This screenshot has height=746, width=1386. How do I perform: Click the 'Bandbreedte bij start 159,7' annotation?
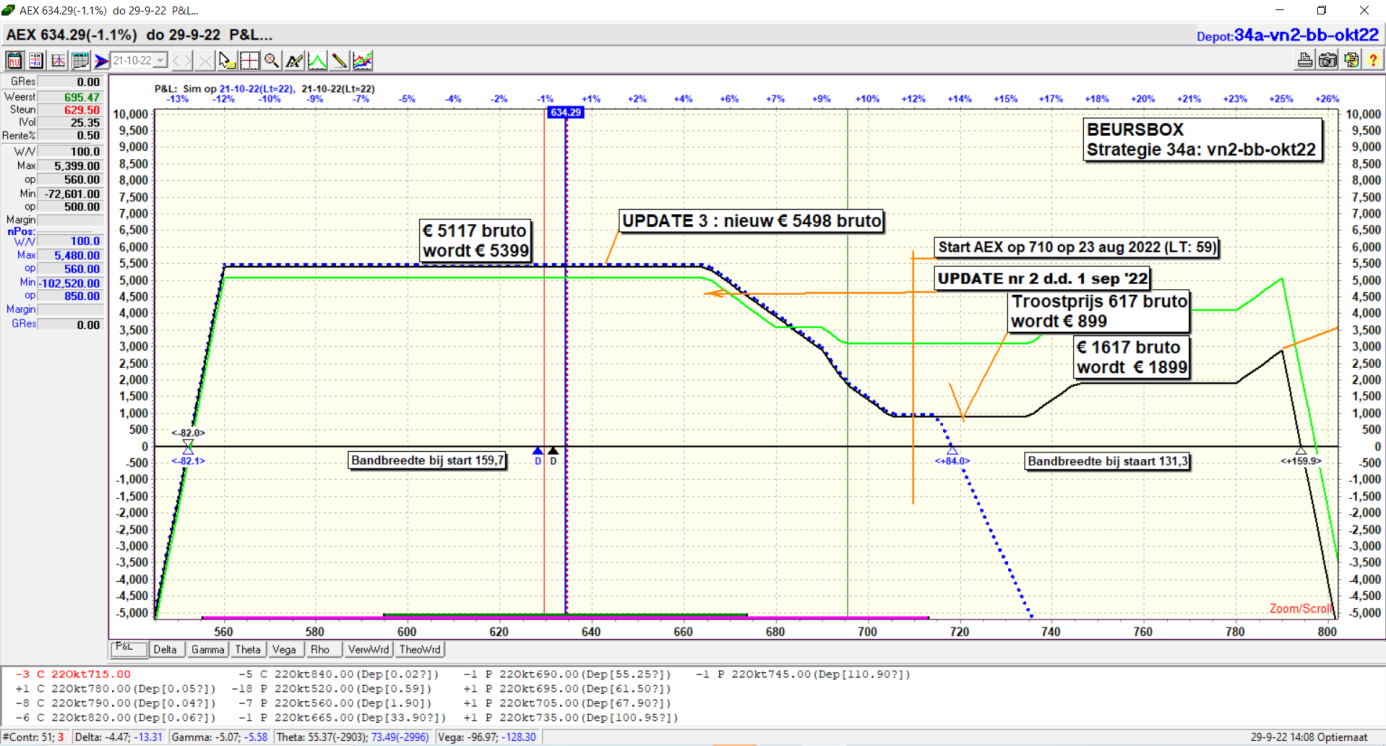[429, 461]
